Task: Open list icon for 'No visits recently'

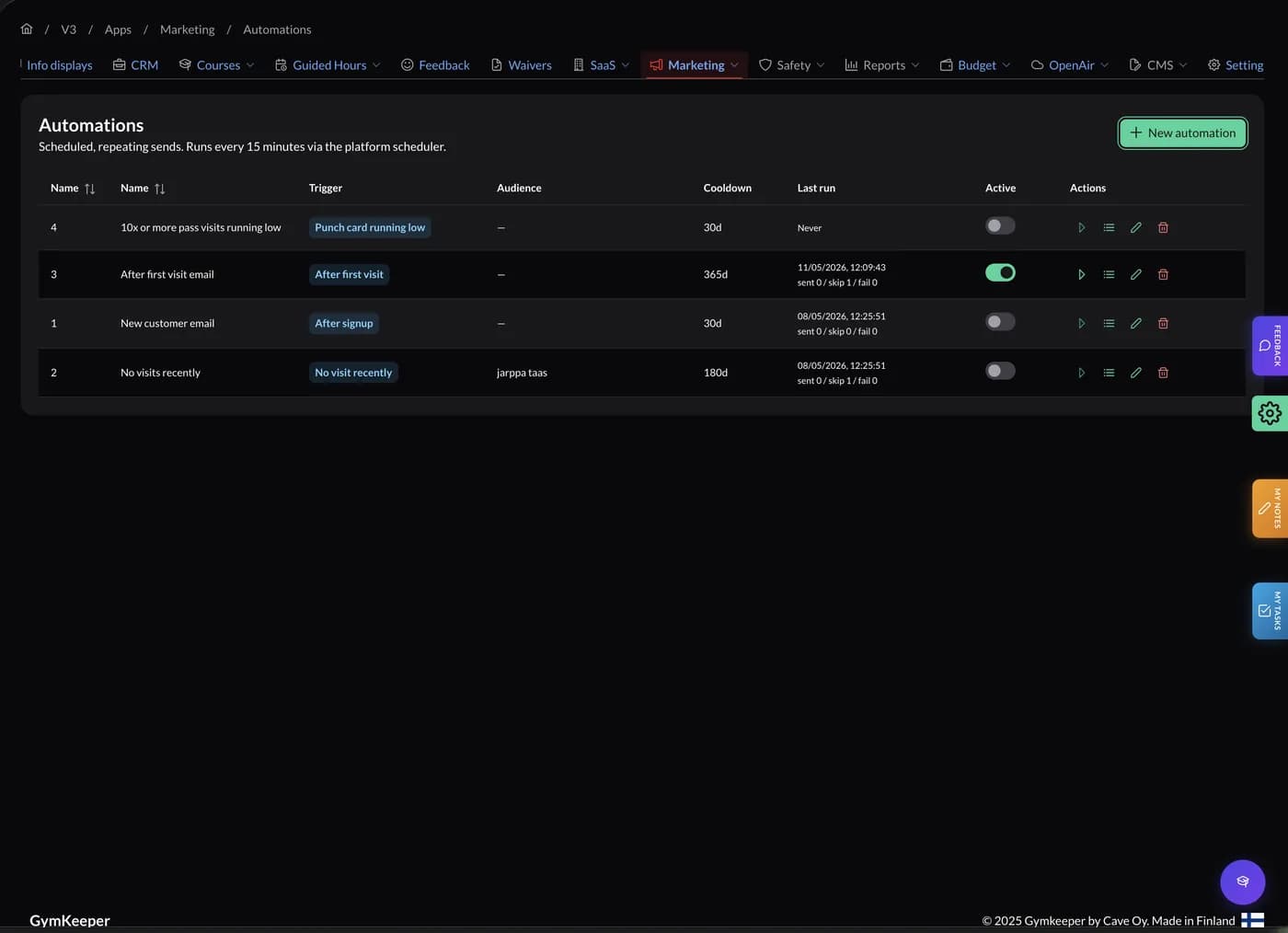Action: tap(1109, 373)
